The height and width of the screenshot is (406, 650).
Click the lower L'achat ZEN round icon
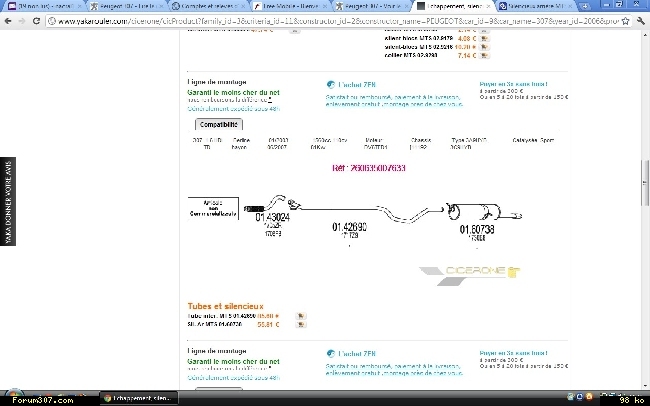330,354
